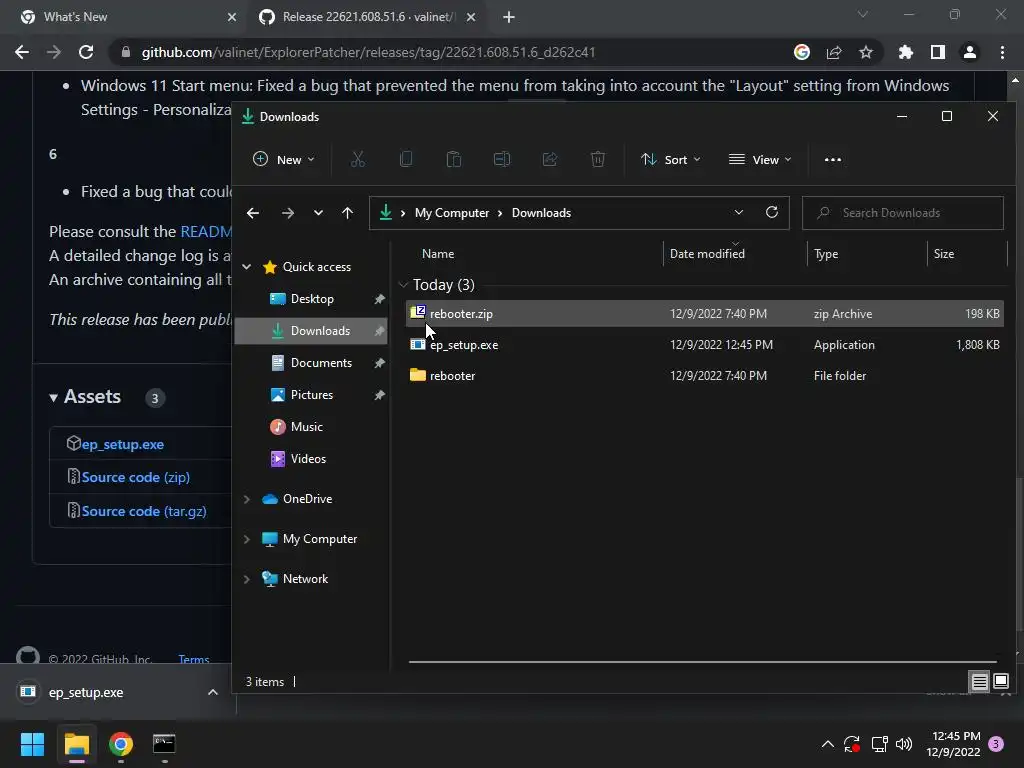Expand address bar history dropdown
1024x768 pixels.
pos(739,212)
